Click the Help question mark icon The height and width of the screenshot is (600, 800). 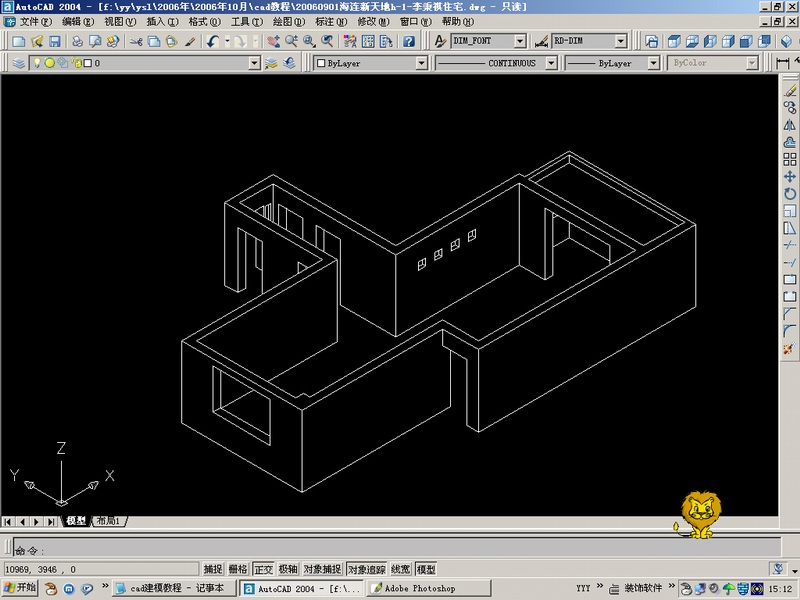409,41
